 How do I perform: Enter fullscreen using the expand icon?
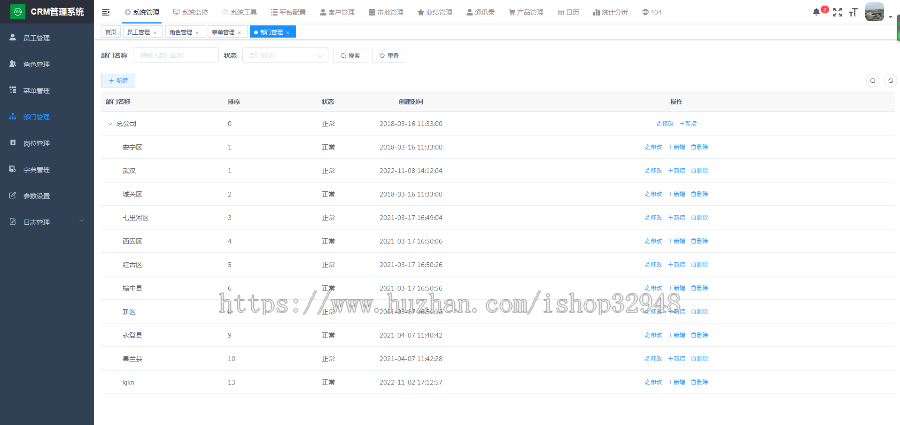pos(838,12)
